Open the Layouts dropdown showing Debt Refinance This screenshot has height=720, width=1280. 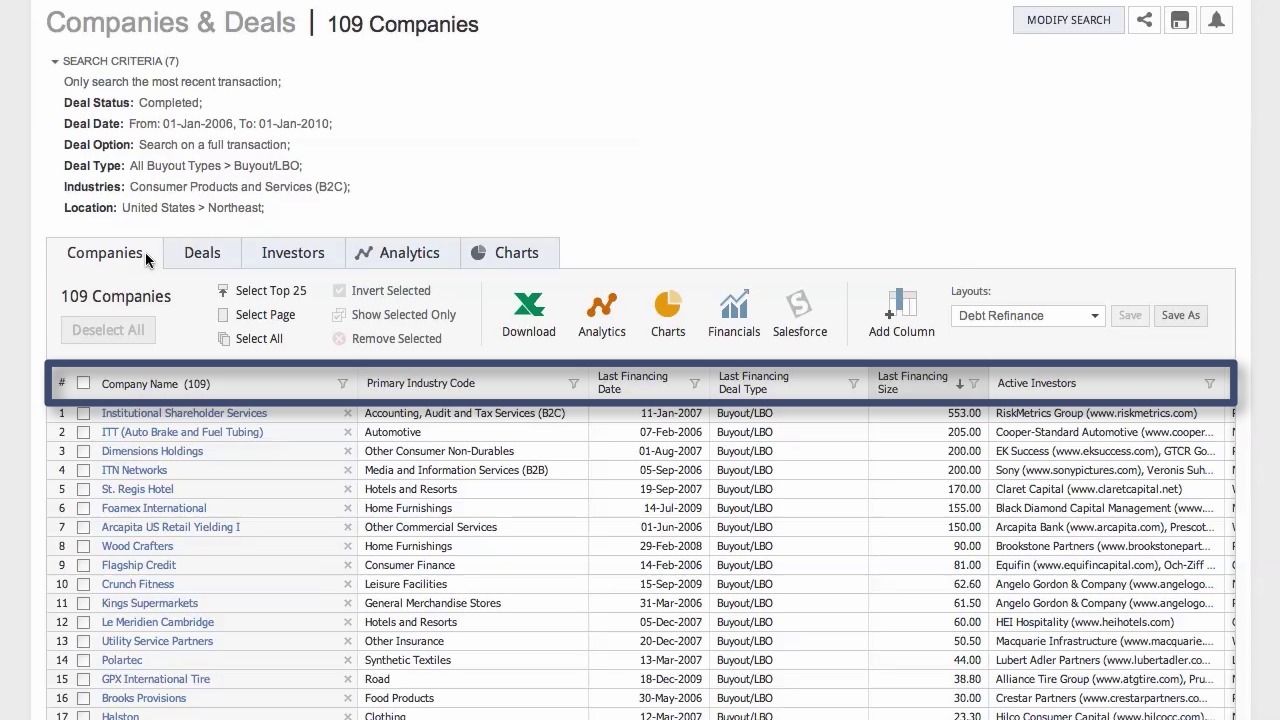(1027, 316)
